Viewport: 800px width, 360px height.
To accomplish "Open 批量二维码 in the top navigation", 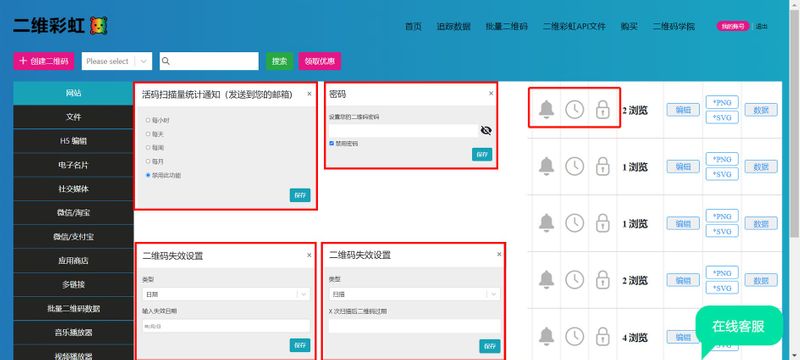I will pos(507,27).
